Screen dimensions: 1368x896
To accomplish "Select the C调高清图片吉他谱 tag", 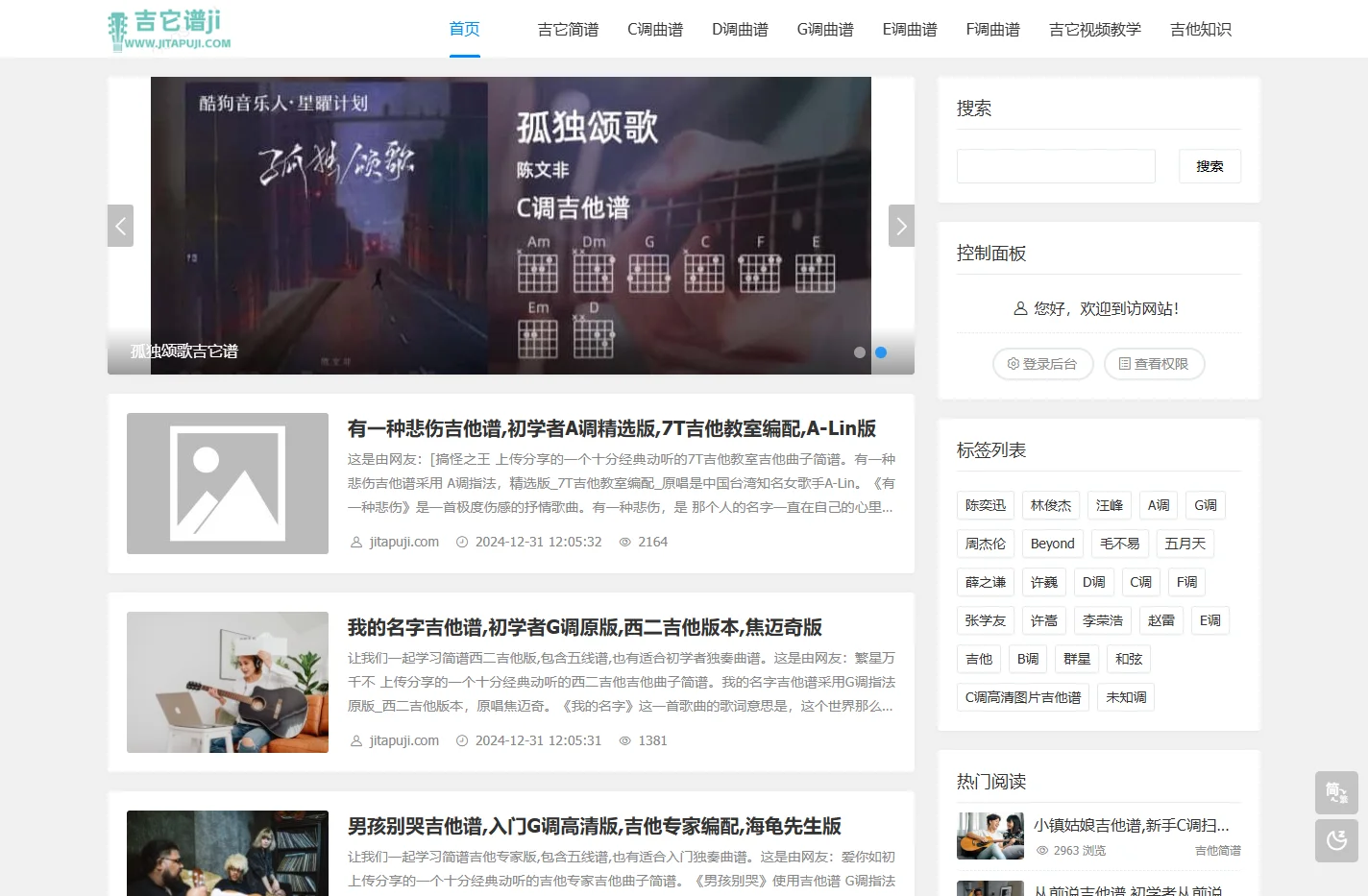I will 1023,697.
